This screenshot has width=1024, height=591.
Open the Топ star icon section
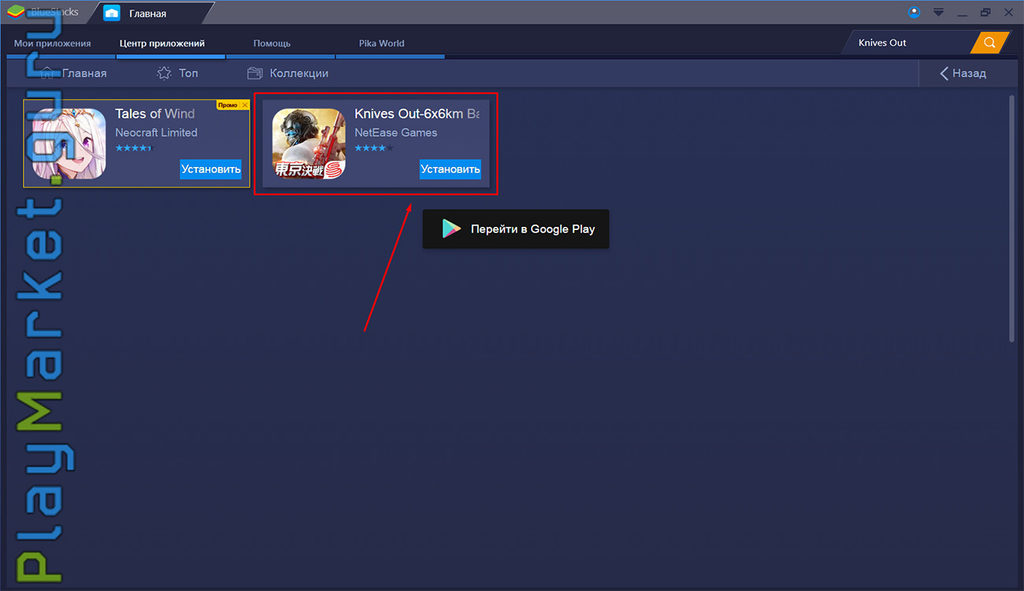tap(164, 73)
